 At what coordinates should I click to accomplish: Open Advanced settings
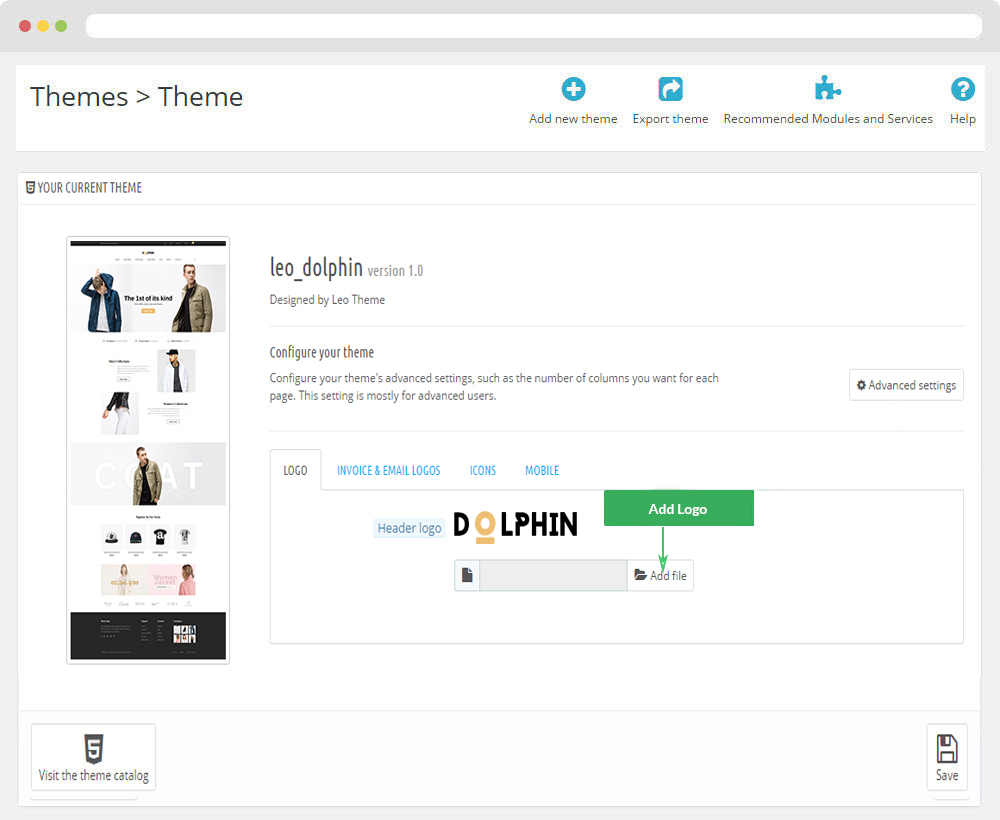pyautogui.click(x=906, y=385)
